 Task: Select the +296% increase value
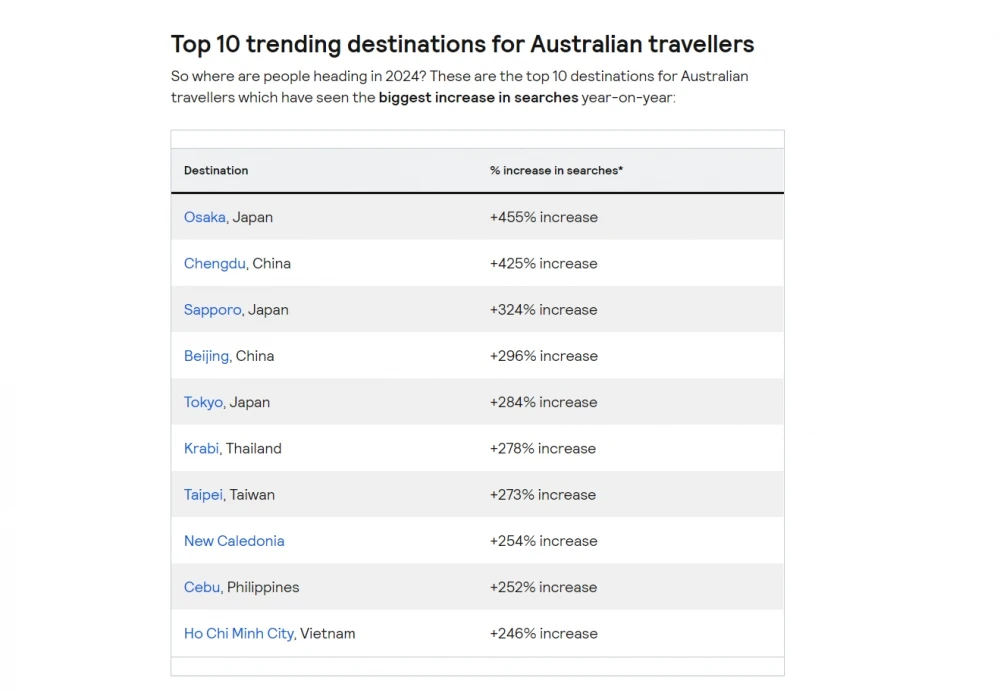(543, 356)
